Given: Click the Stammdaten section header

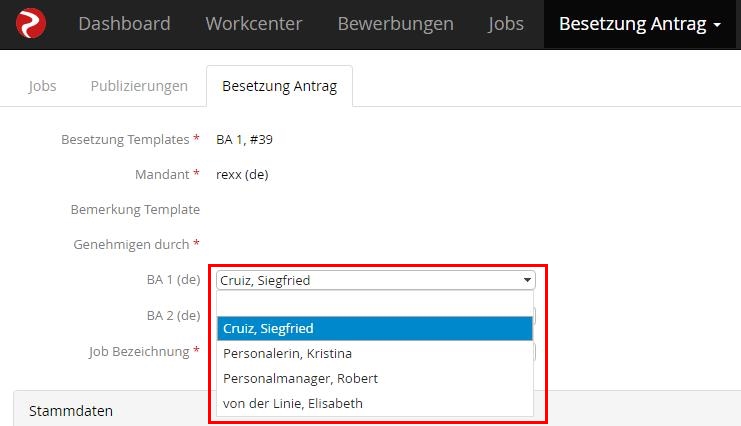Looking at the screenshot, I should (71, 410).
